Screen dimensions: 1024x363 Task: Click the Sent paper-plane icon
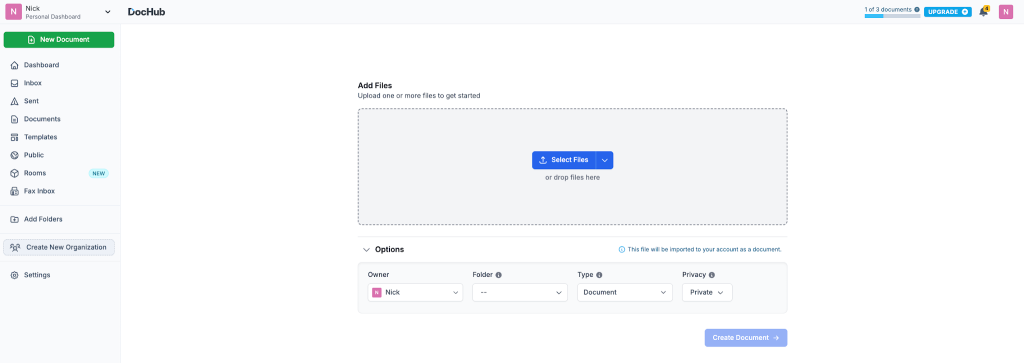pos(14,101)
